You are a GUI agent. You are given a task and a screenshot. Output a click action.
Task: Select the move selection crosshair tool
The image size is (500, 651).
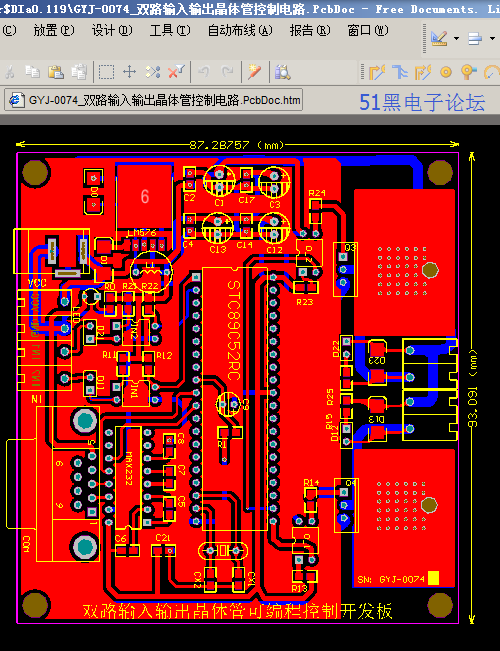click(130, 72)
